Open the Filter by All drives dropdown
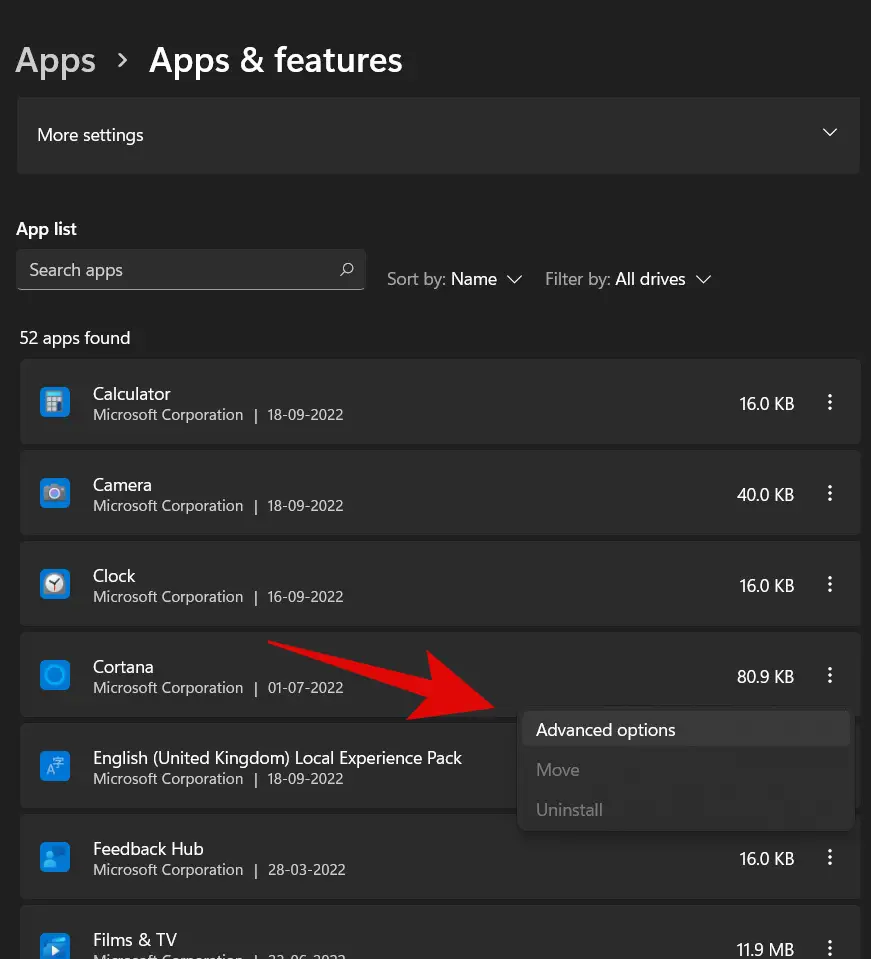The height and width of the screenshot is (959, 871). (628, 280)
